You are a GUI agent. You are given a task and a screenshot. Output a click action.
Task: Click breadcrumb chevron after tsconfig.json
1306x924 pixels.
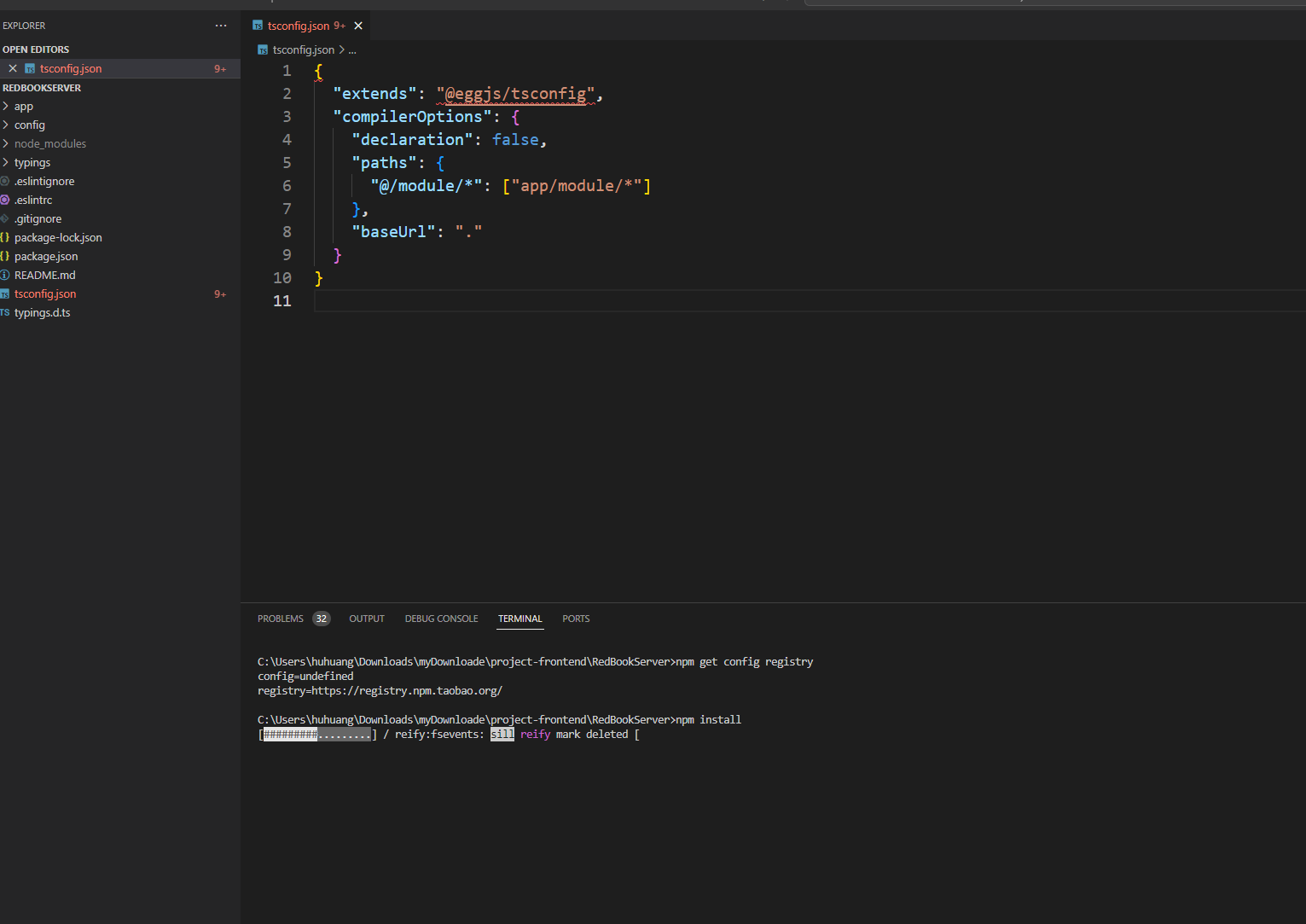[x=341, y=49]
